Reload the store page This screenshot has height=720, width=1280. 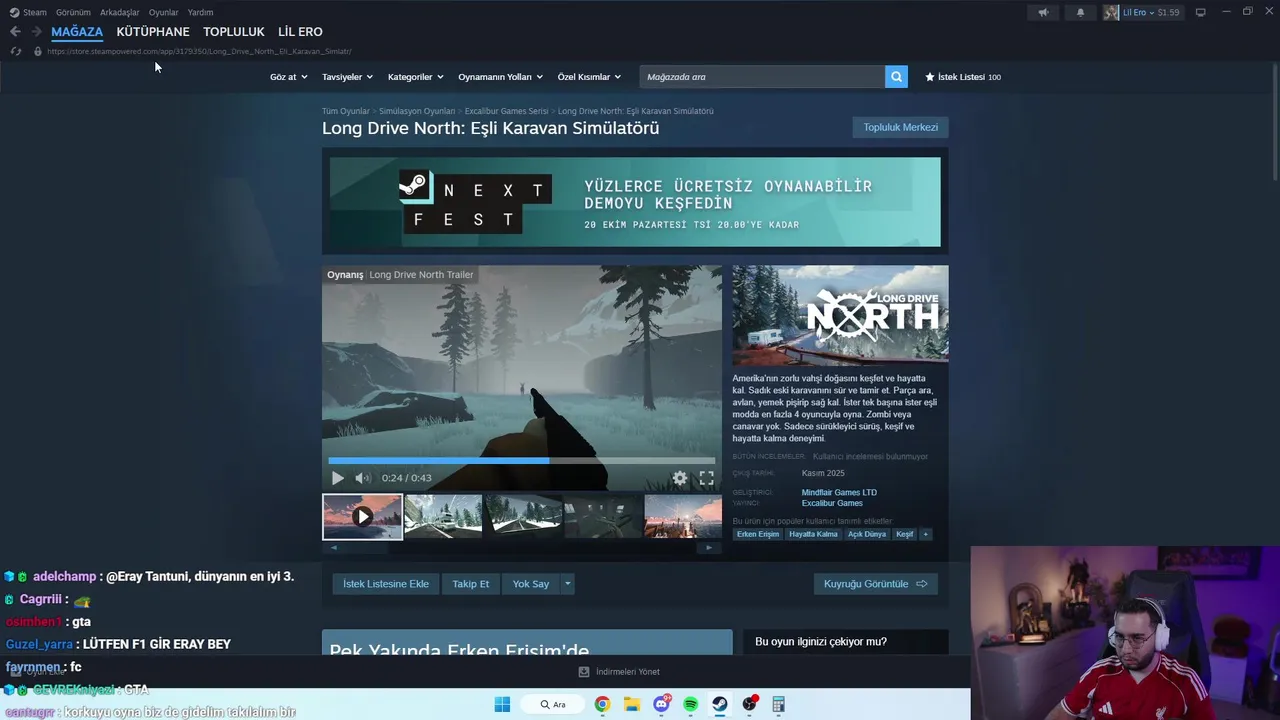[15, 51]
